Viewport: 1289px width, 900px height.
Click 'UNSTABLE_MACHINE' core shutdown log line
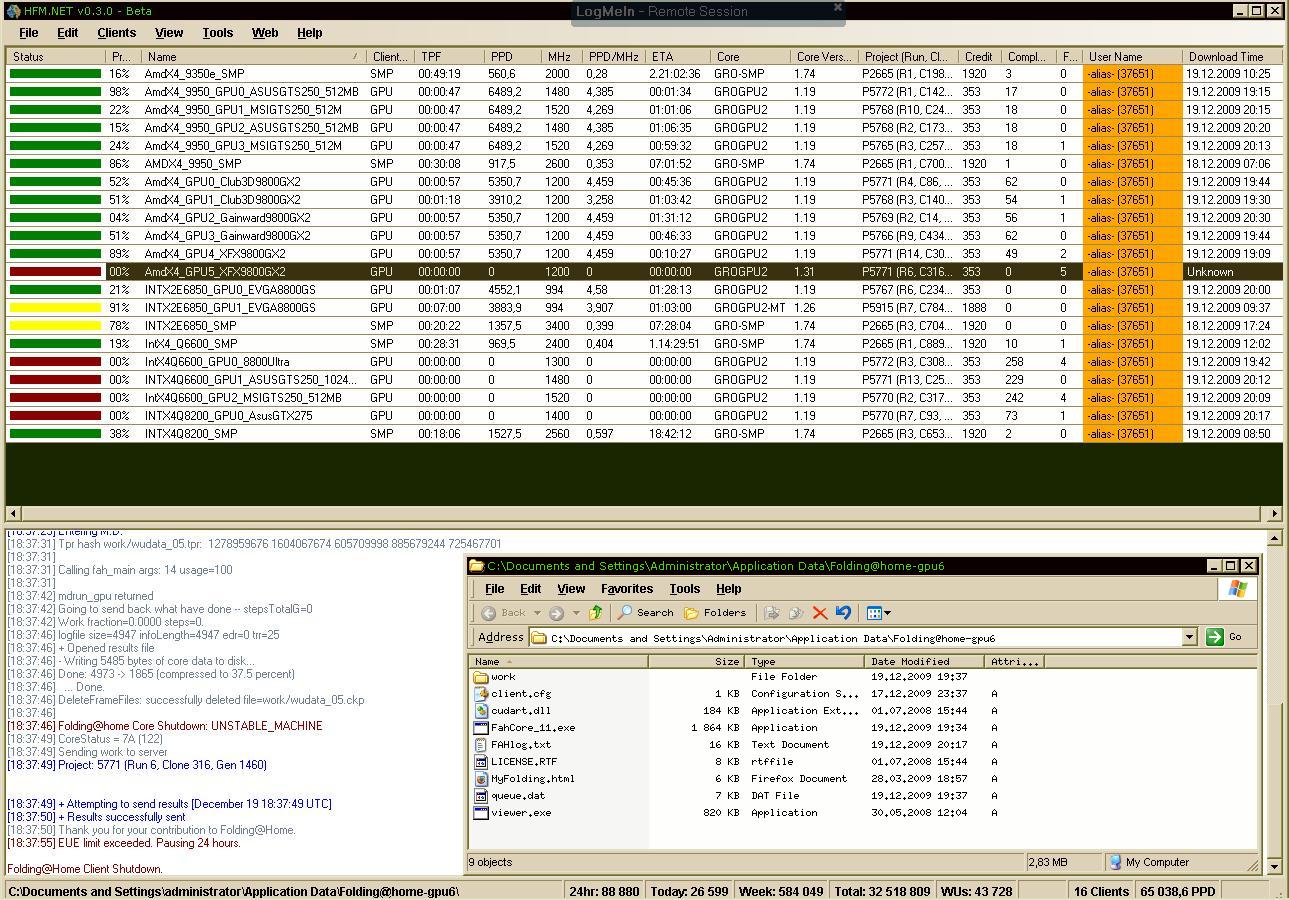tap(165, 726)
